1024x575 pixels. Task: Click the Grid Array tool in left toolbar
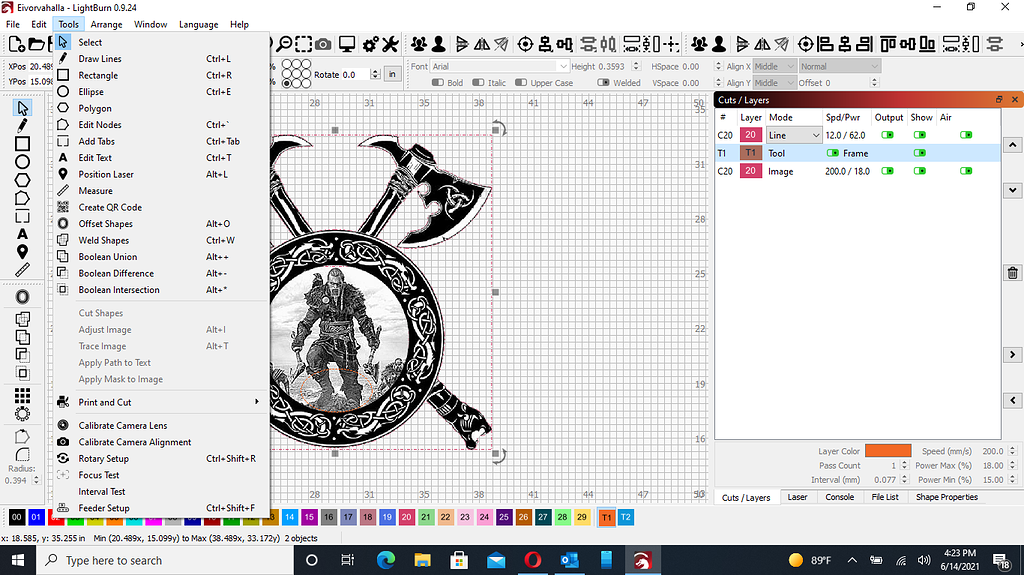(x=22, y=396)
